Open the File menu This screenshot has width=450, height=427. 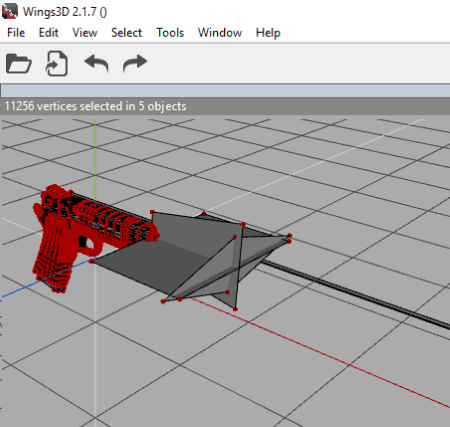pos(16,33)
